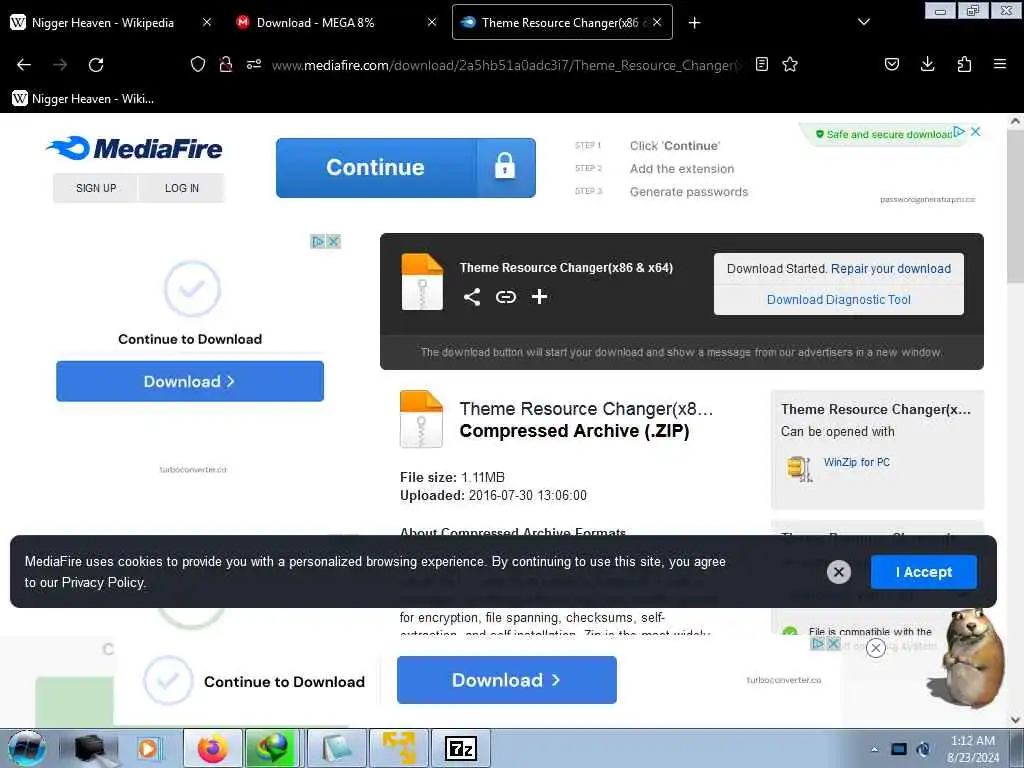The image size is (1024, 768).
Task: Close the bottom banner ad circle X
Action: (876, 647)
